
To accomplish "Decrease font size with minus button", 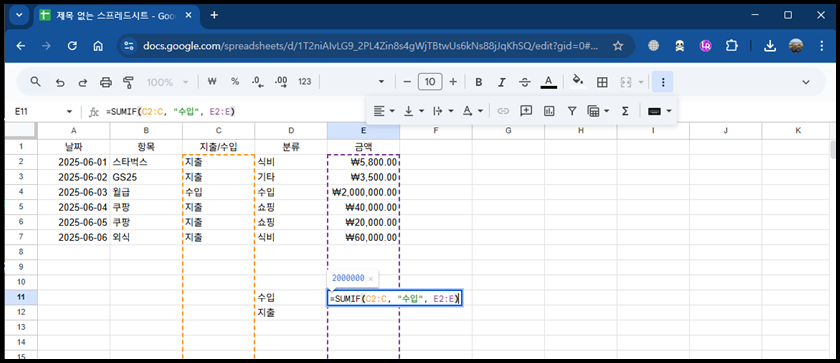I will (x=407, y=82).
